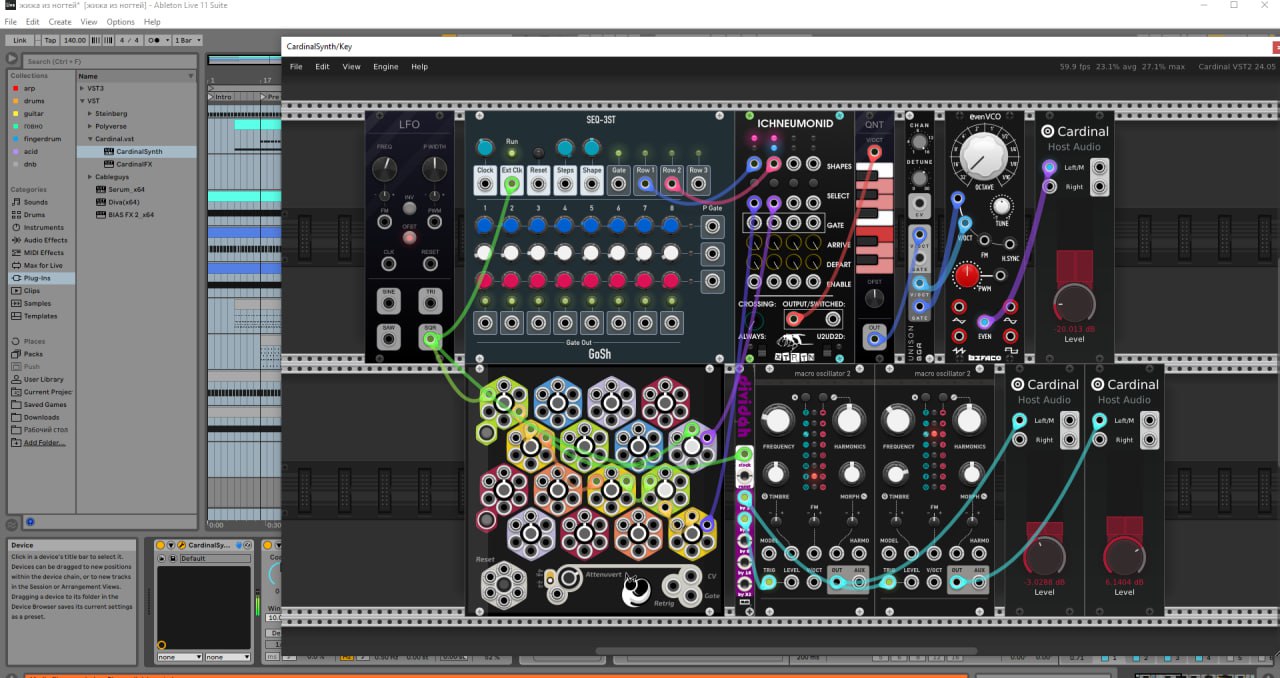Expand the VST3 folder

pyautogui.click(x=81, y=88)
